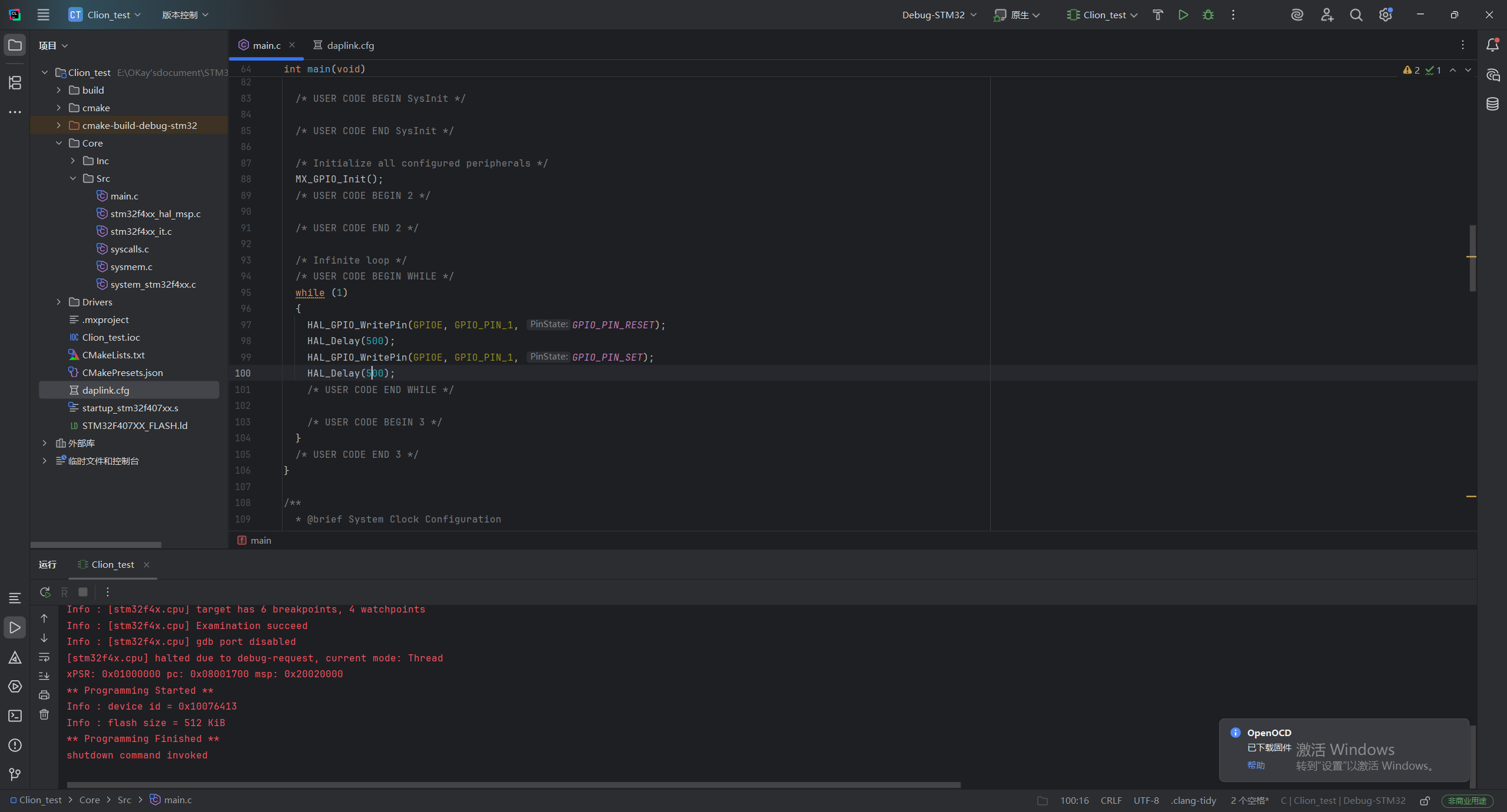Toggle soft-wrap in console
Image resolution: width=1507 pixels, height=812 pixels.
pos(44,657)
